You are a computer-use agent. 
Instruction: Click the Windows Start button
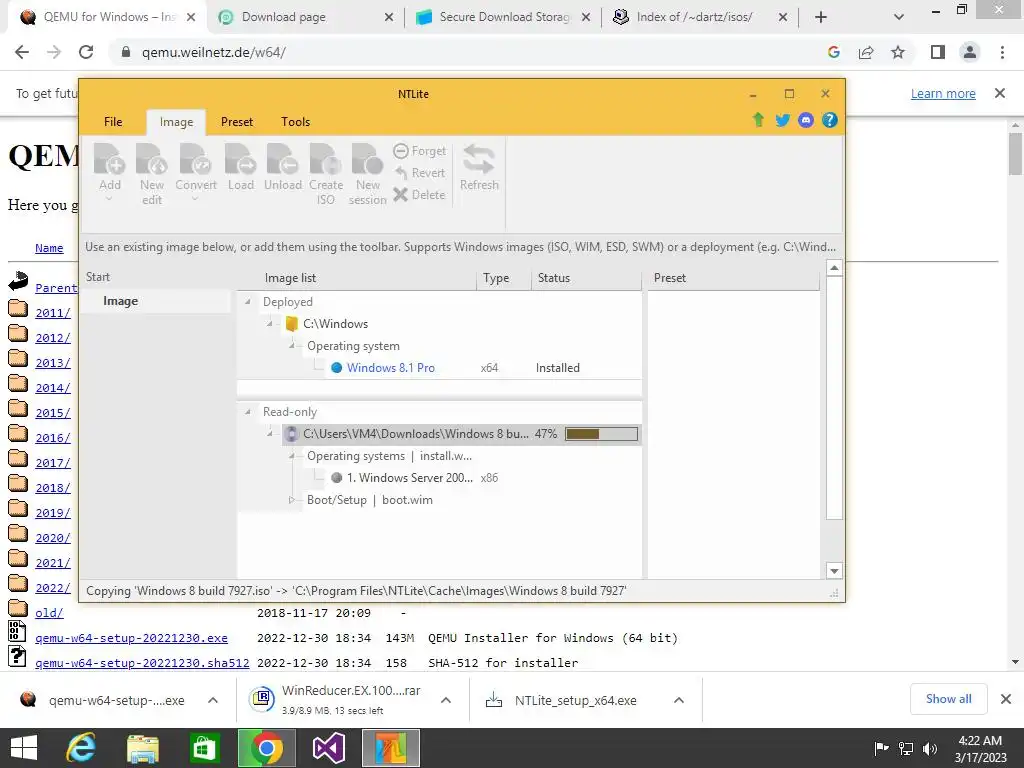point(24,748)
